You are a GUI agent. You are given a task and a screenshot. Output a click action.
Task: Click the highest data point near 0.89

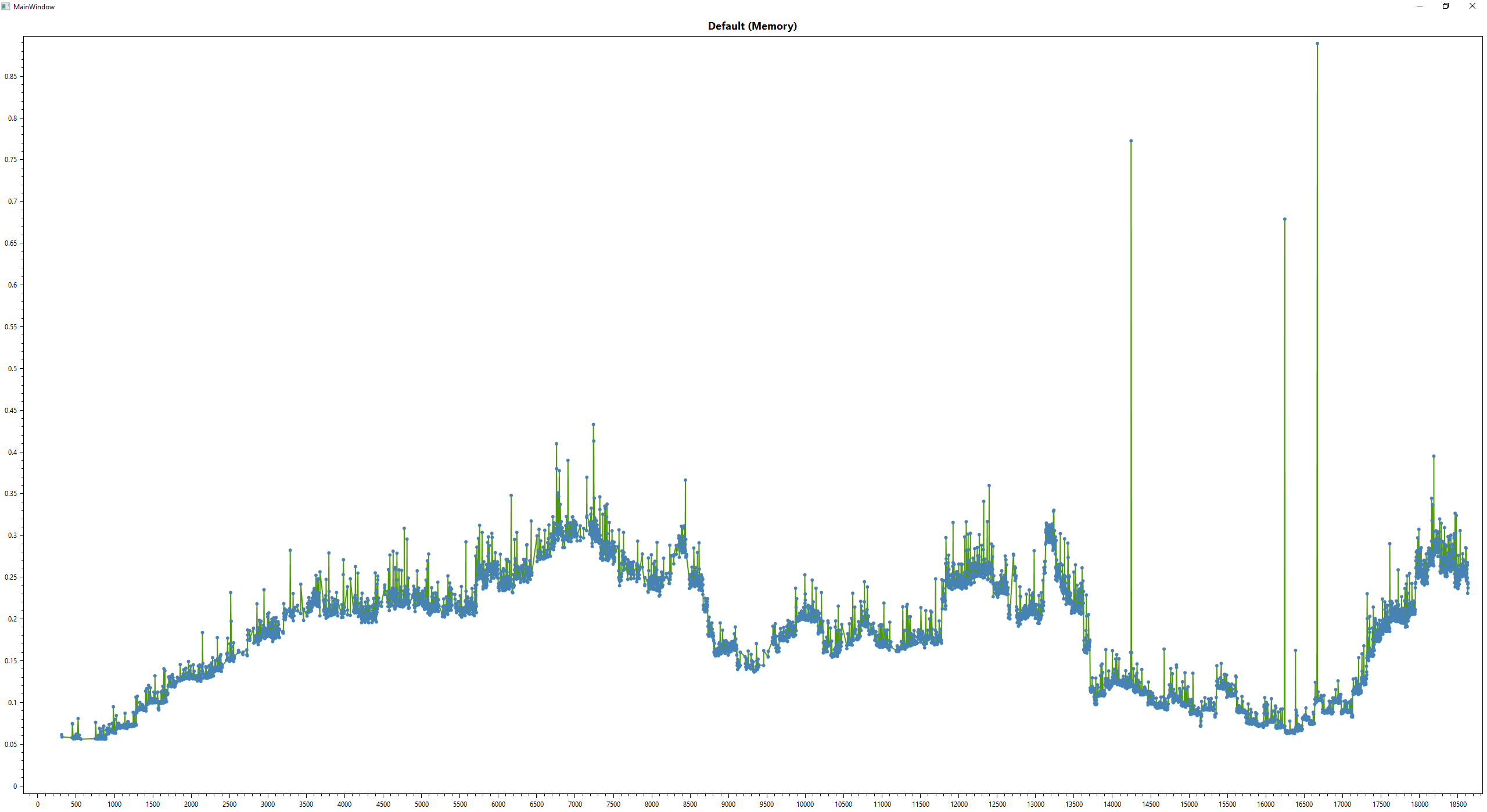tap(1317, 44)
